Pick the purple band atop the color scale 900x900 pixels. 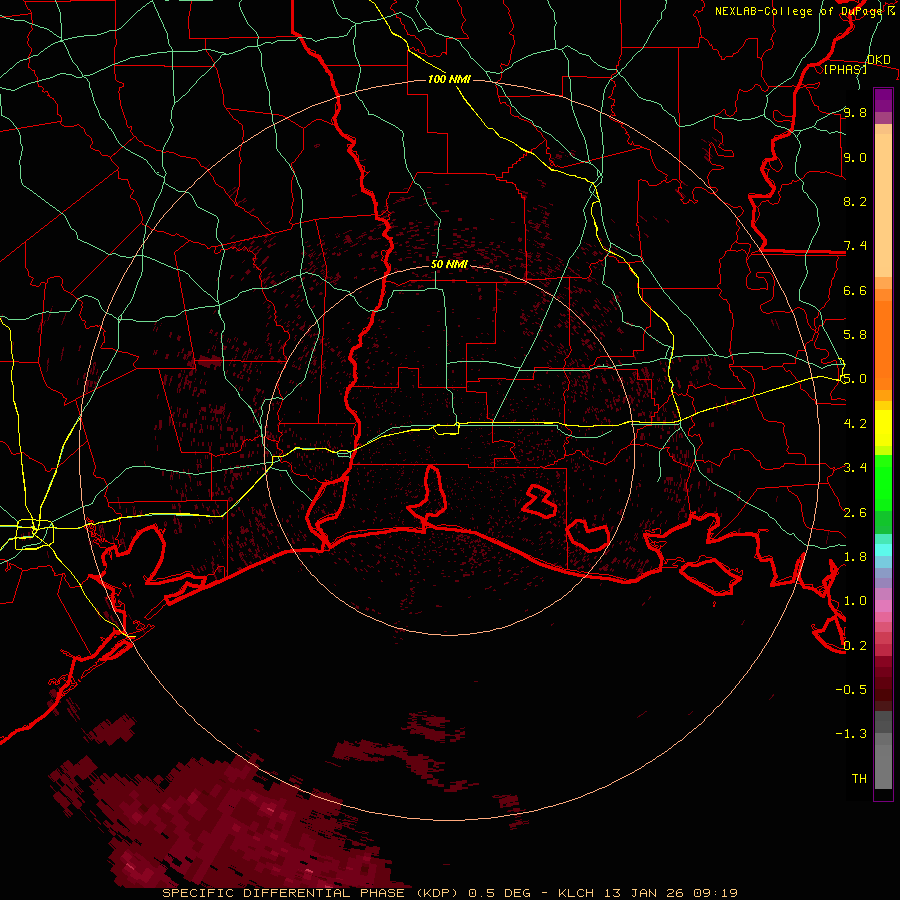tap(883, 100)
